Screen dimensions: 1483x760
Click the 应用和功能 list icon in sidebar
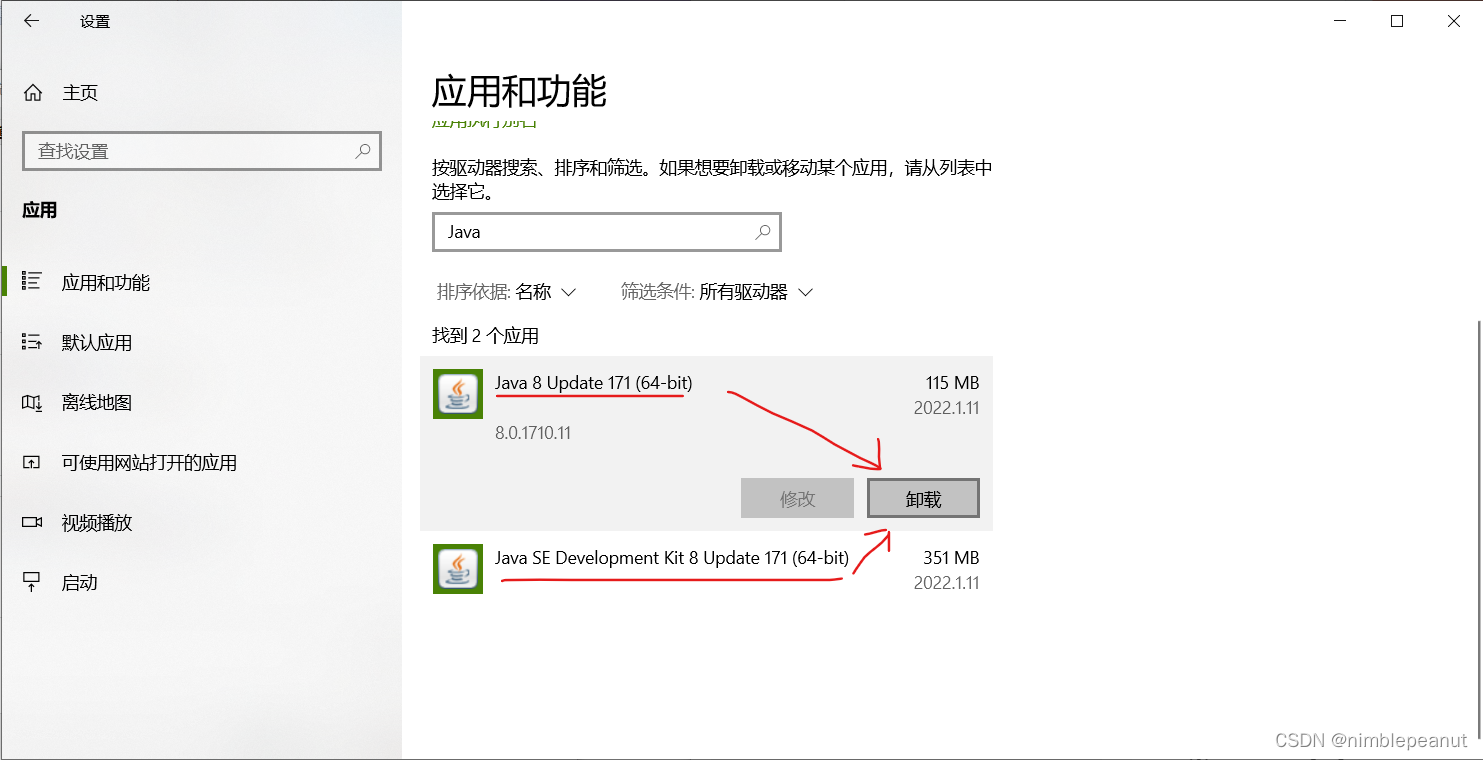[x=32, y=282]
